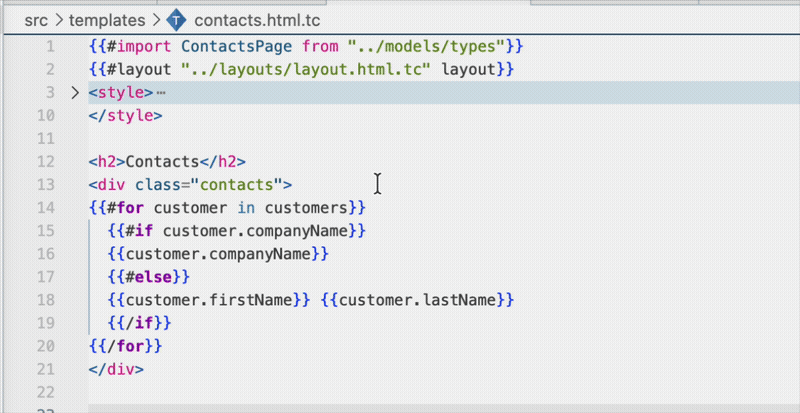This screenshot has width=800, height=413.
Task: Click the word customers on line 14
Action: (306, 208)
